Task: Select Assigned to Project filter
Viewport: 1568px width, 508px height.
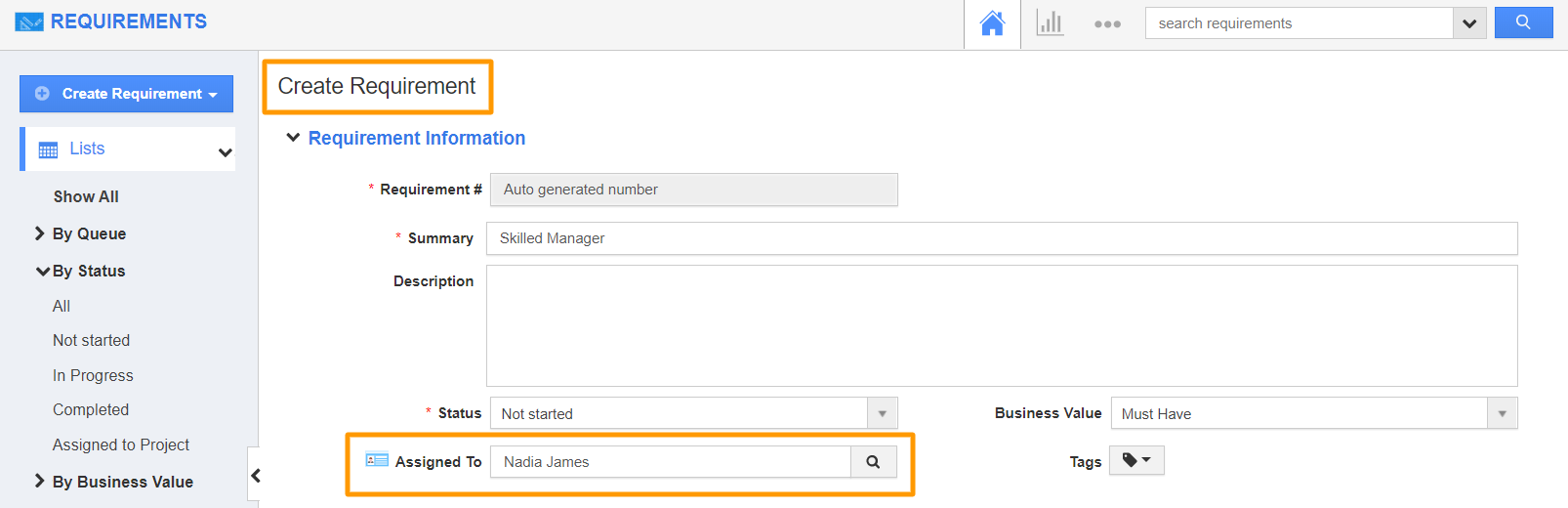Action: [x=121, y=444]
